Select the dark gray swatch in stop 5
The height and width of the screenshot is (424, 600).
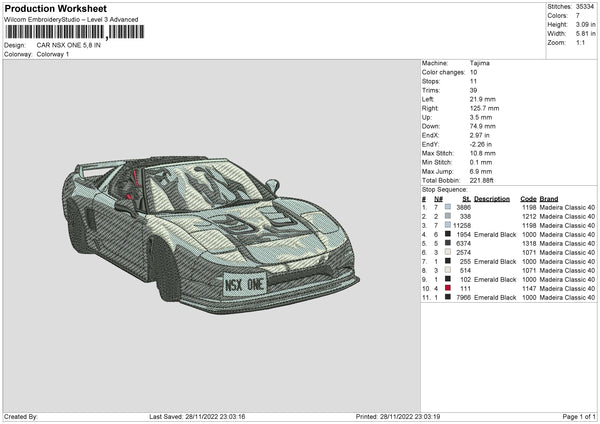pos(447,243)
